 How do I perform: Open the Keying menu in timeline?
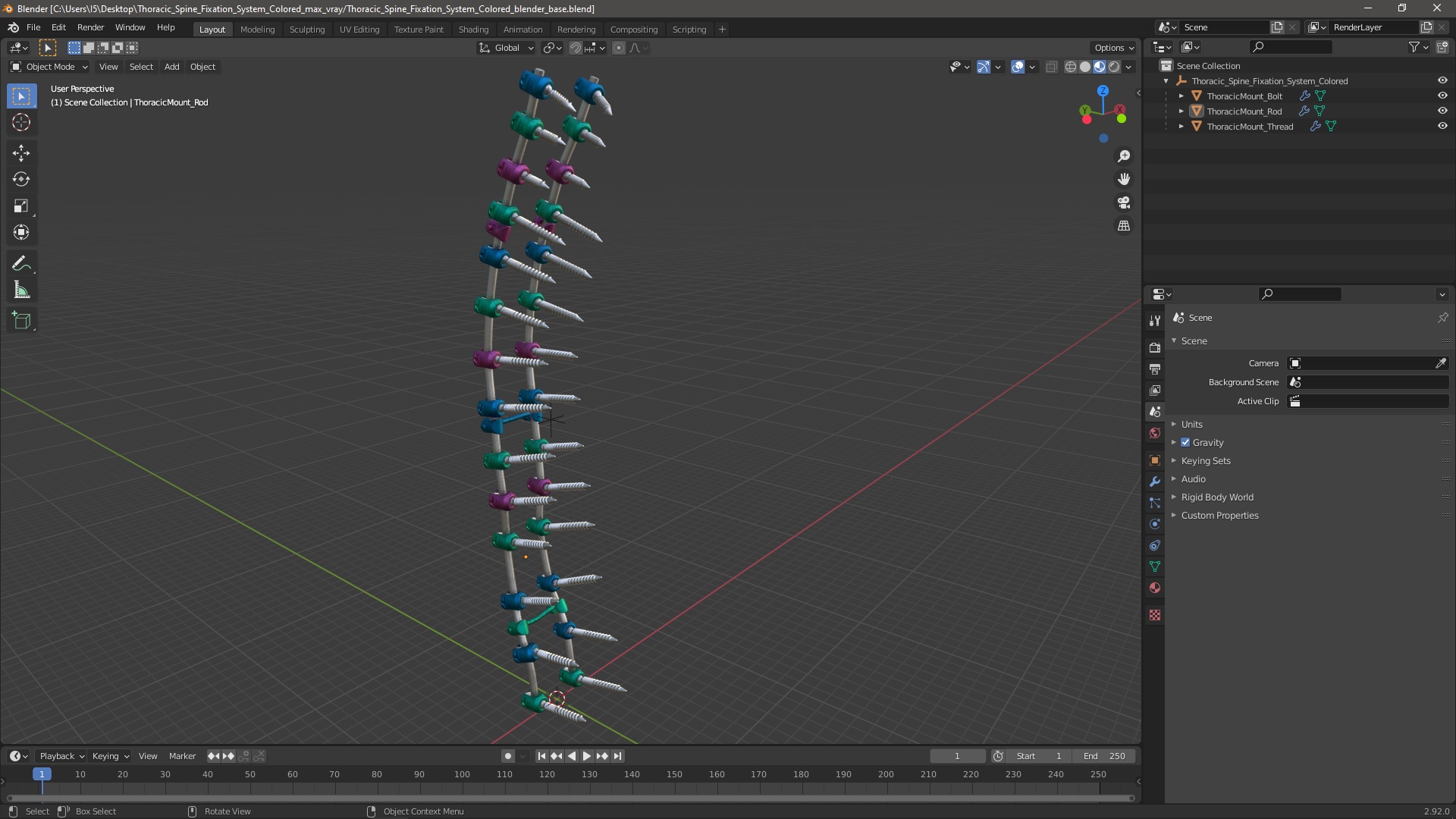110,756
